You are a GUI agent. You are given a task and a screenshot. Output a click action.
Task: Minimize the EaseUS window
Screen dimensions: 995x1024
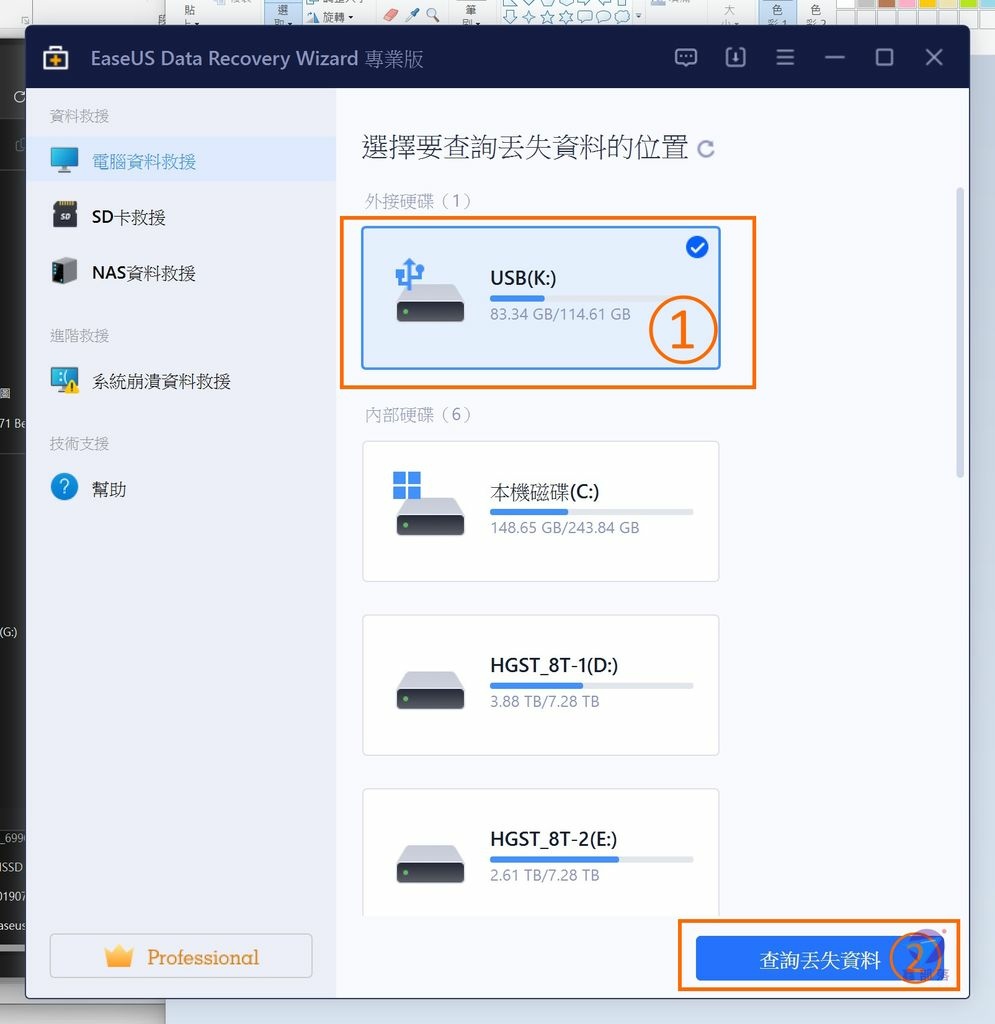click(834, 57)
